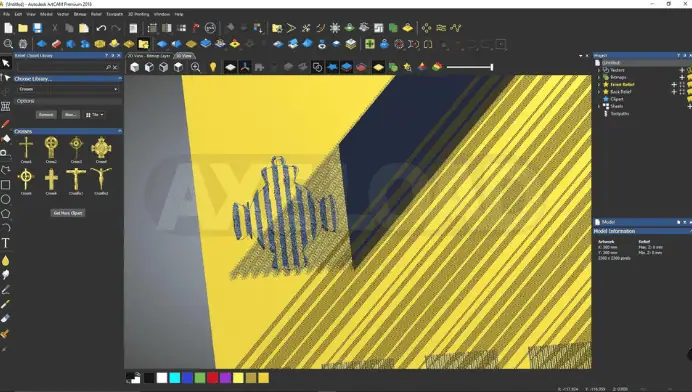The image size is (692, 392).
Task: Expand the Bitmaps tree node
Action: (599, 77)
